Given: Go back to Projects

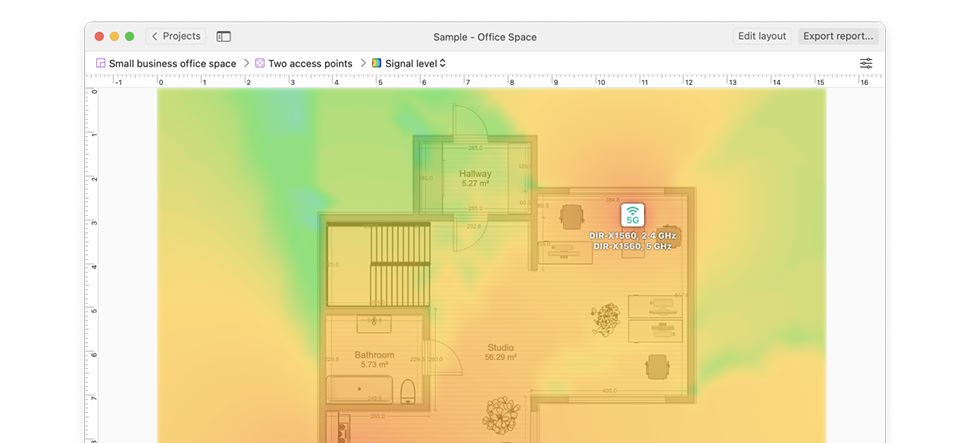Looking at the screenshot, I should tap(176, 37).
